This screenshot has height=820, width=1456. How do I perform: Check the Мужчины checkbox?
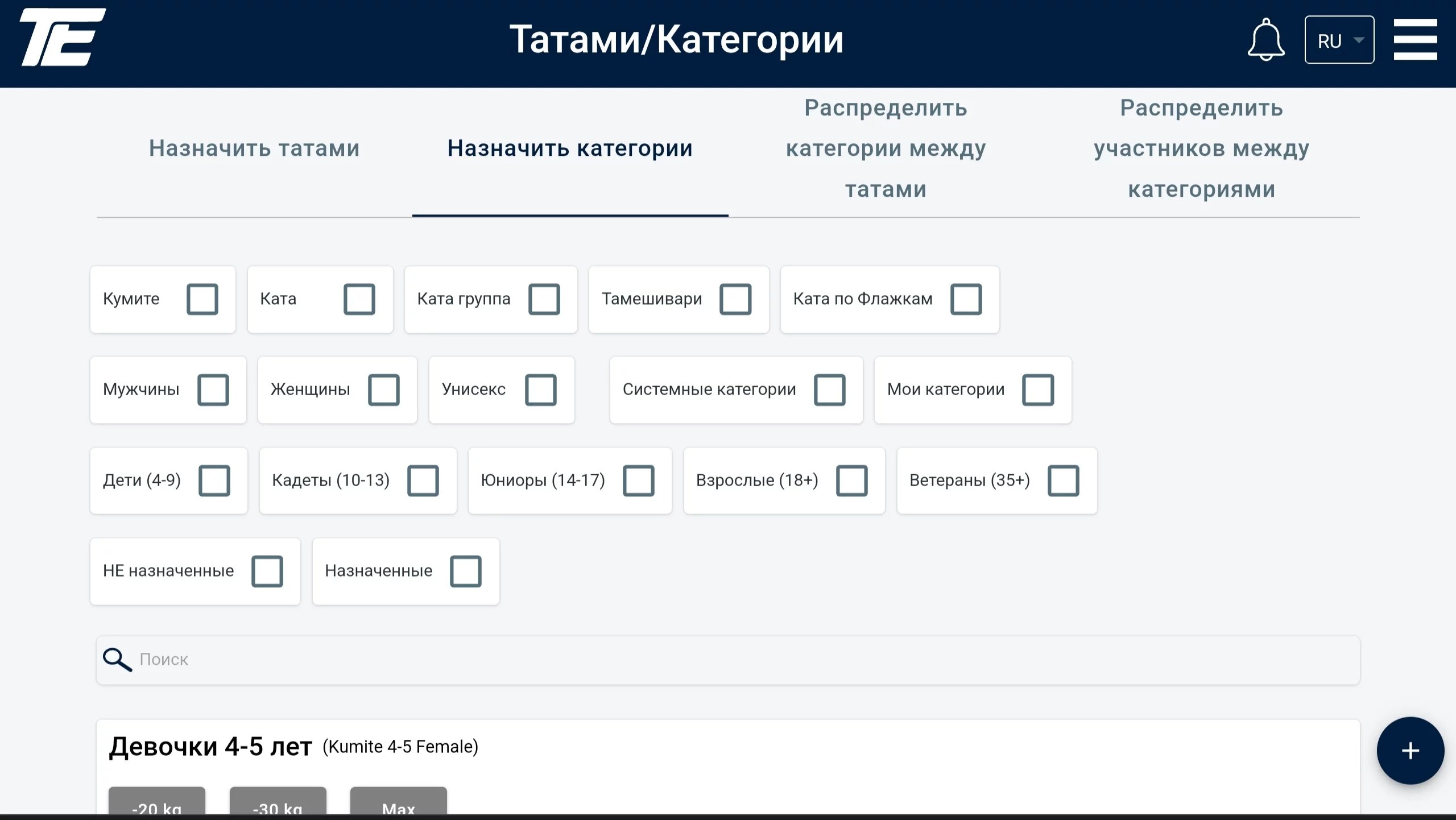pyautogui.click(x=213, y=390)
